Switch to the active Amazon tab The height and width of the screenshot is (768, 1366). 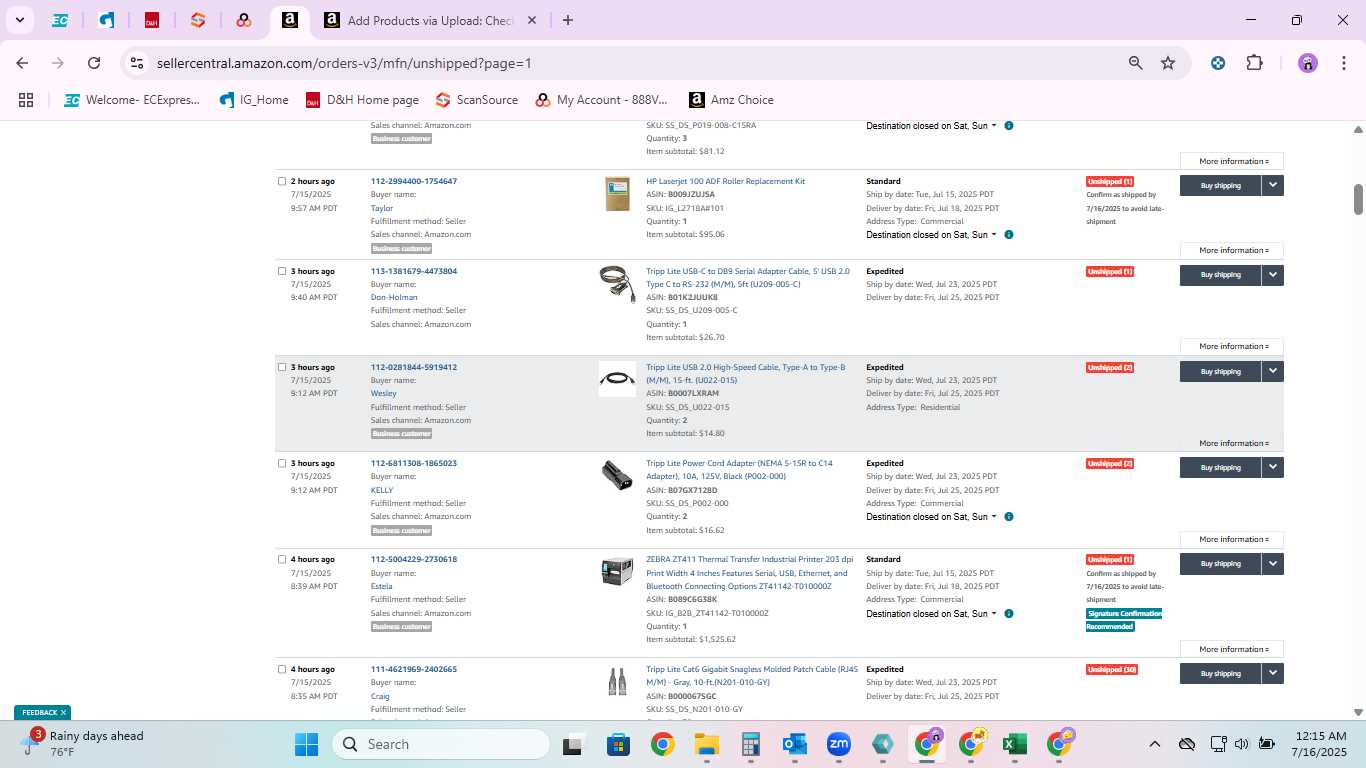coord(289,20)
